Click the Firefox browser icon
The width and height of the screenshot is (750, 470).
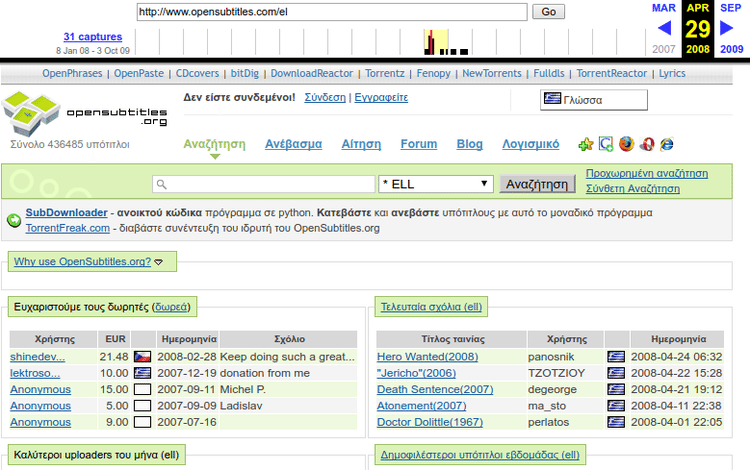click(626, 144)
